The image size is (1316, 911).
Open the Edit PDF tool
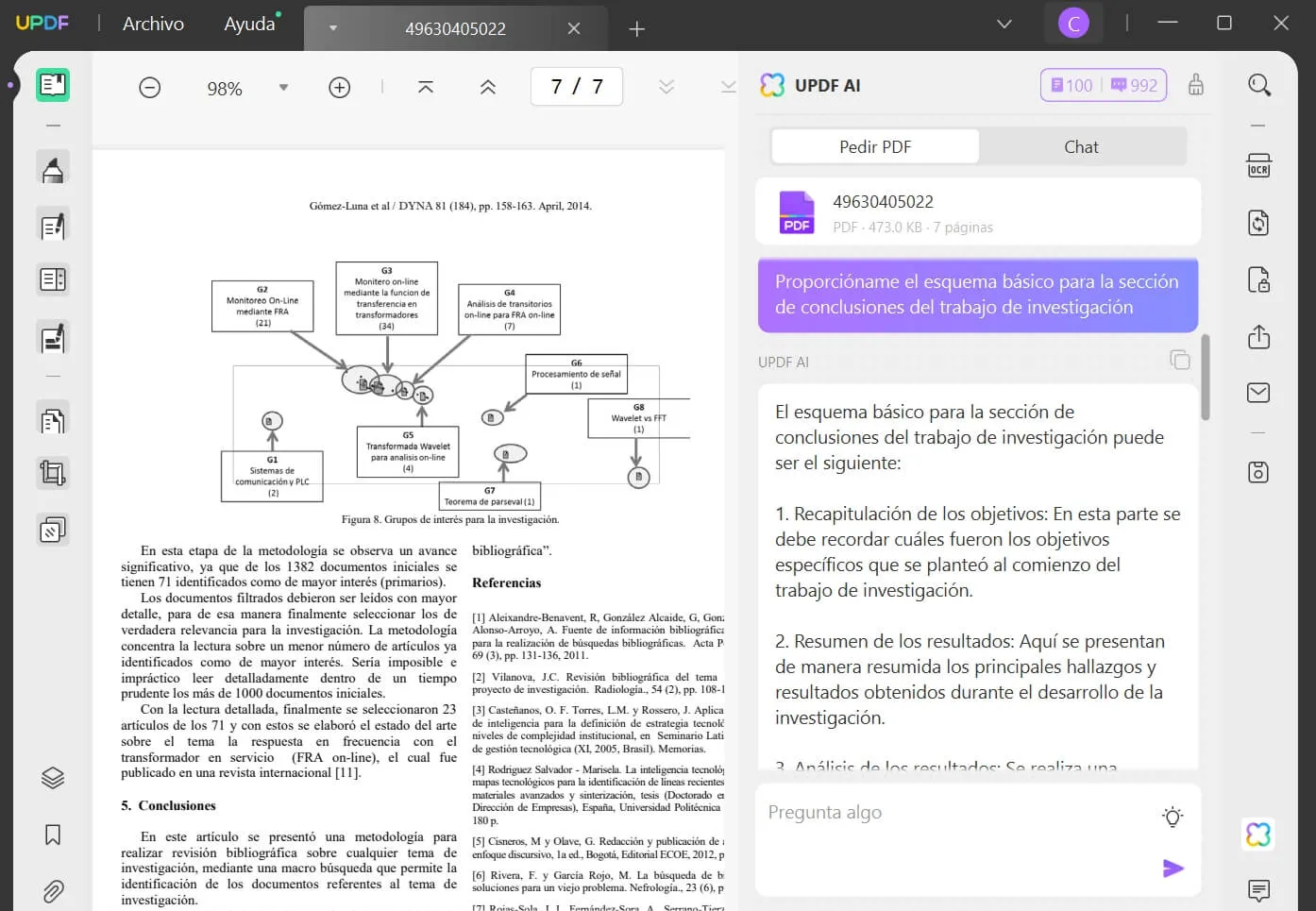pyautogui.click(x=53, y=226)
